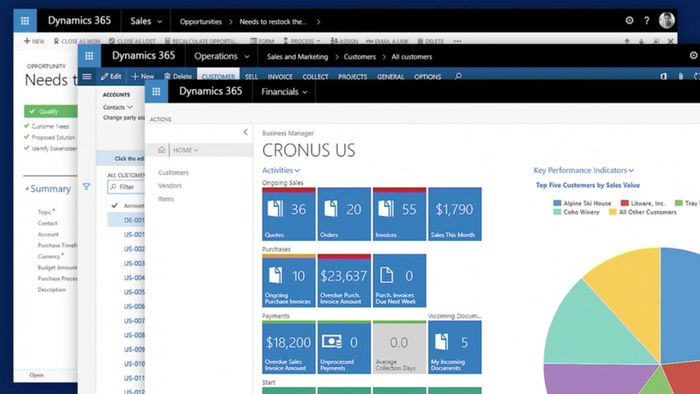Click more options ellipsis in Sales toolbar
Viewport: 700px width, 394px height.
pyautogui.click(x=457, y=41)
